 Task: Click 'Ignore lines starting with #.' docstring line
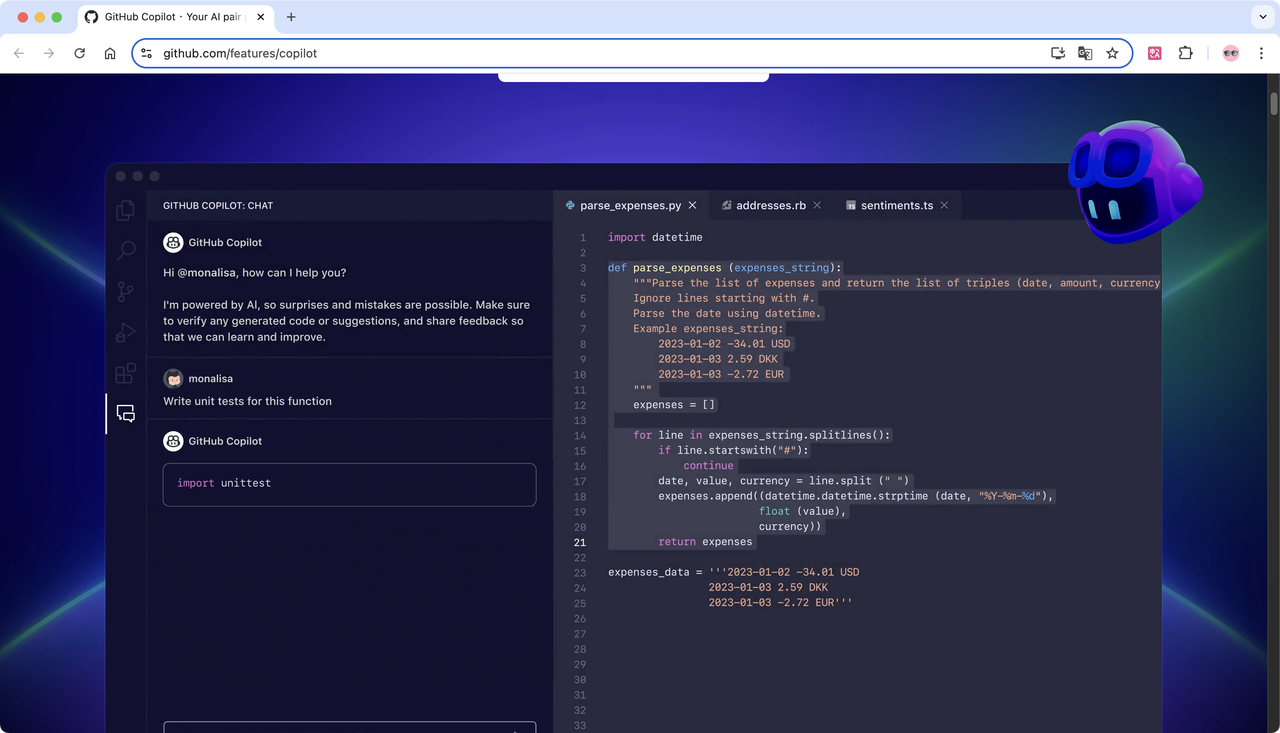[x=724, y=298]
